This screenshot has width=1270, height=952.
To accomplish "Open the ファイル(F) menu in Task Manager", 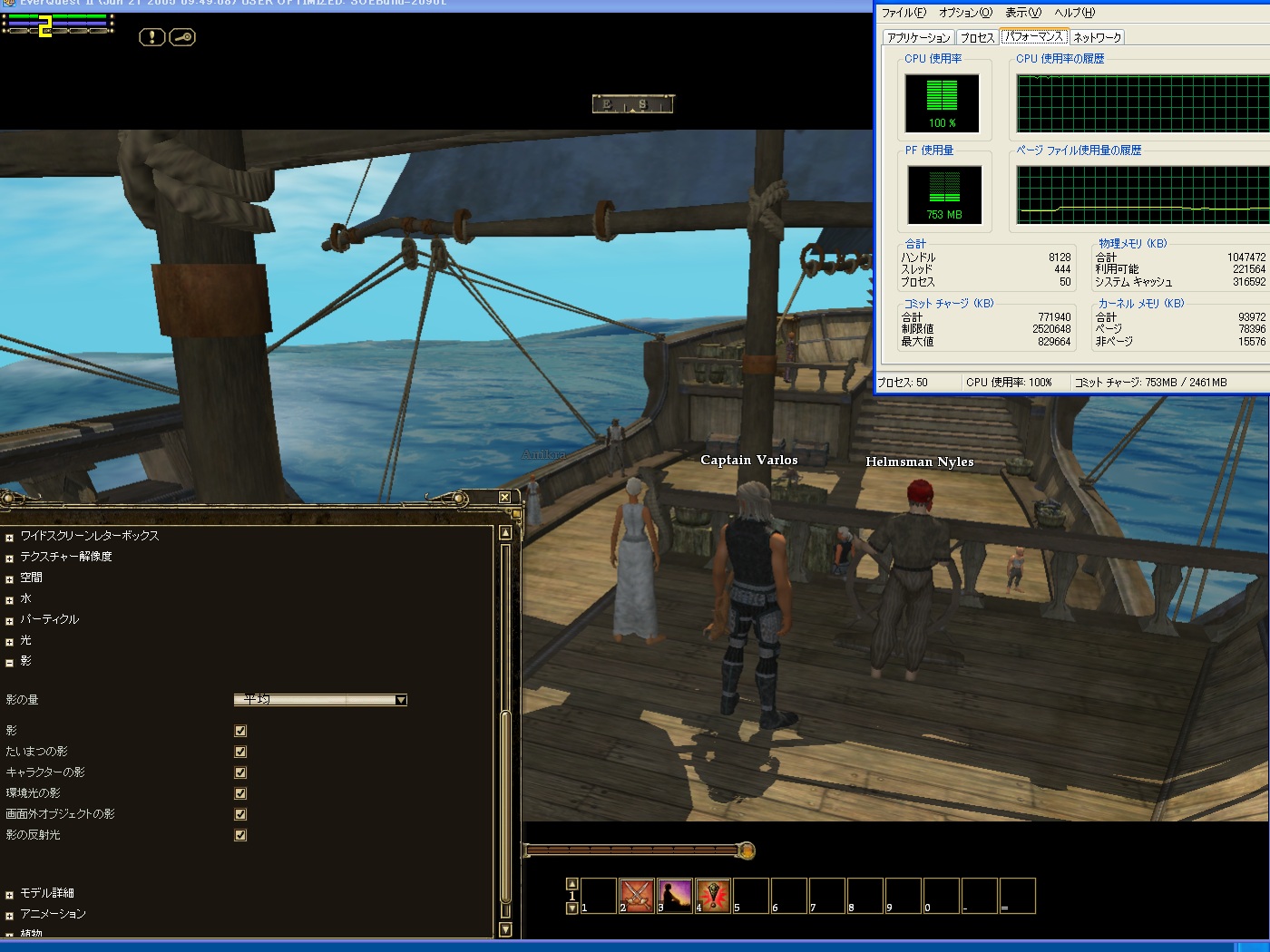I will (x=904, y=13).
